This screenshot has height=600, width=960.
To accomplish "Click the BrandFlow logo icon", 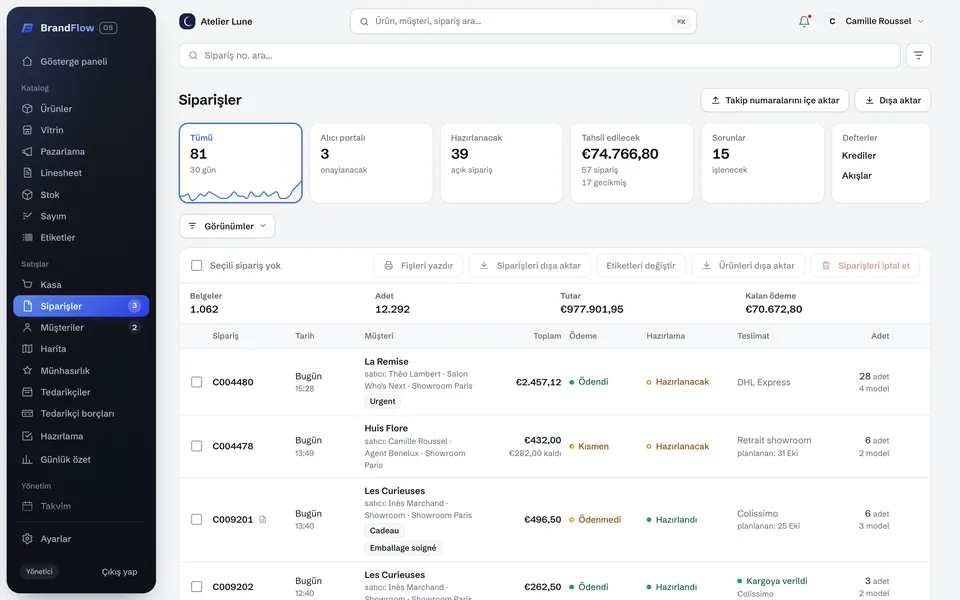I will click(28, 28).
